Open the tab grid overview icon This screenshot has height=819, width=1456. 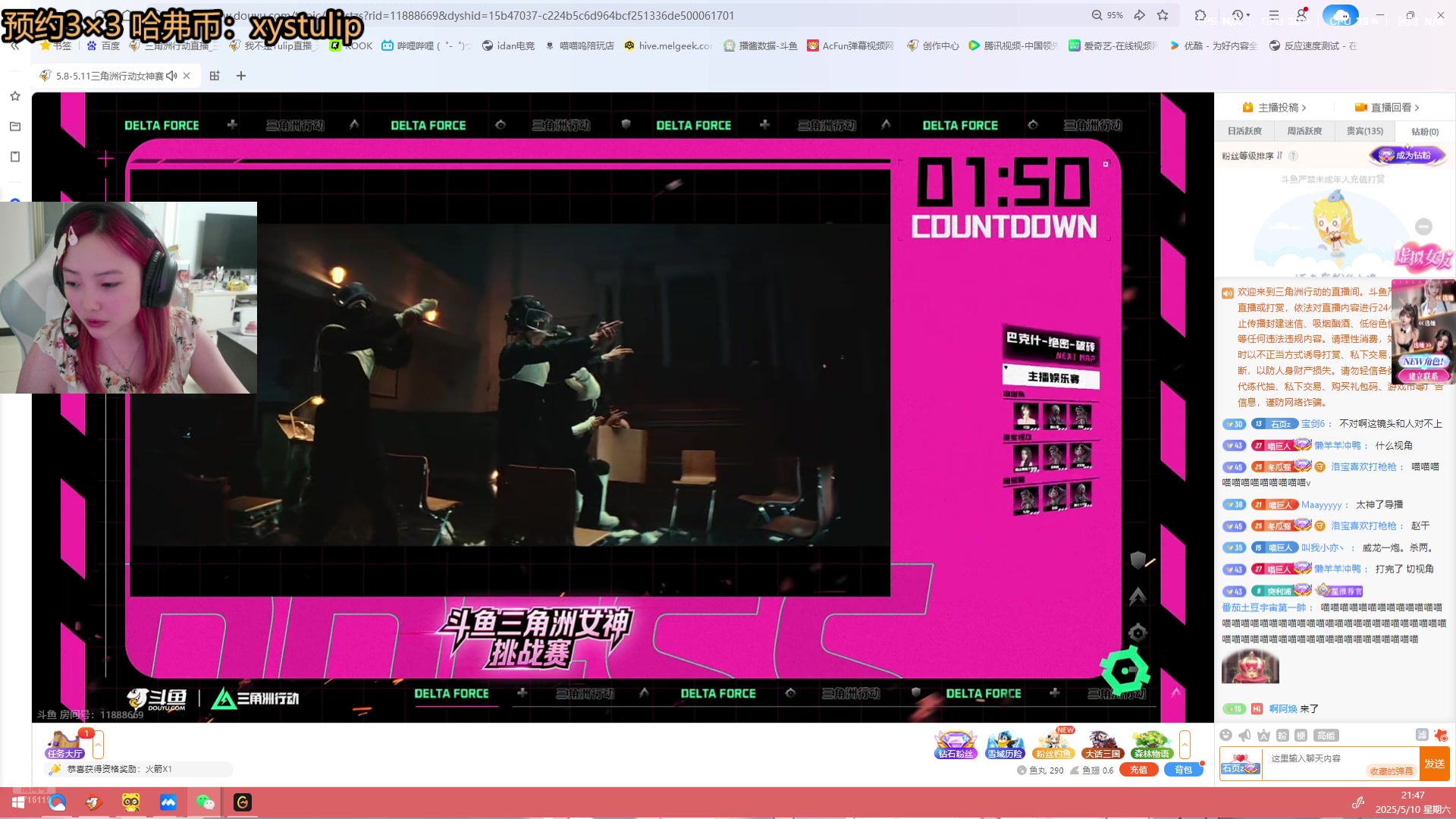pos(215,76)
